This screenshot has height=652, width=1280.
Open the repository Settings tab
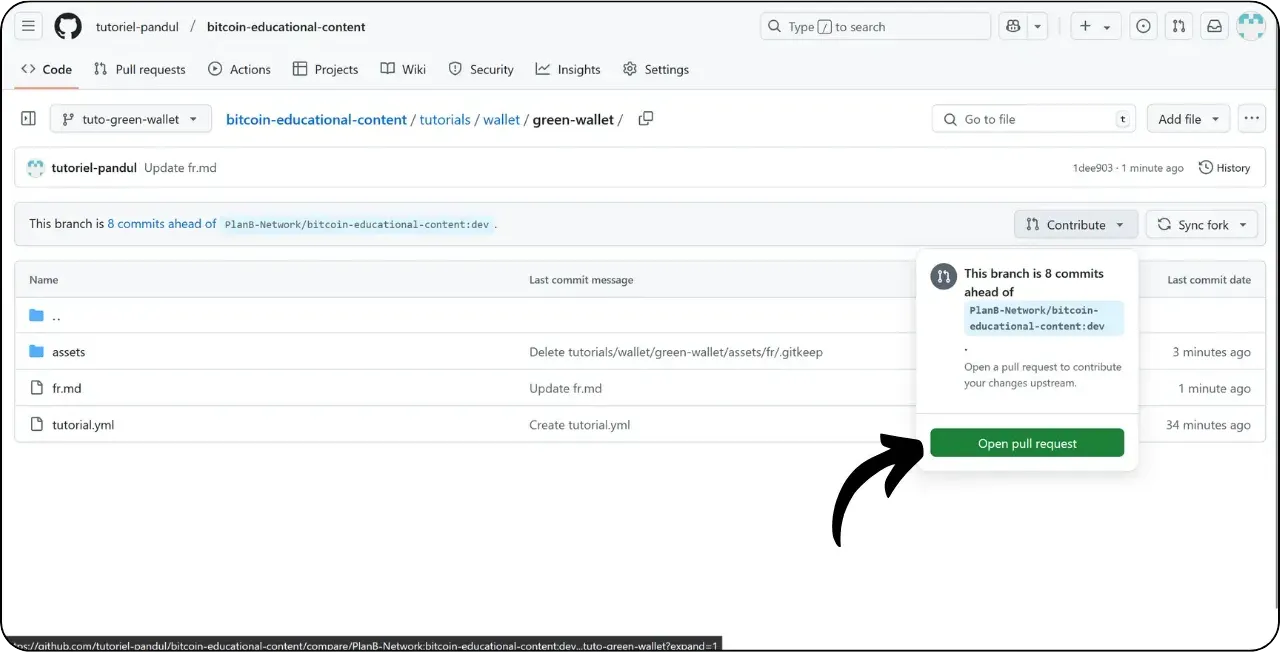tap(656, 69)
